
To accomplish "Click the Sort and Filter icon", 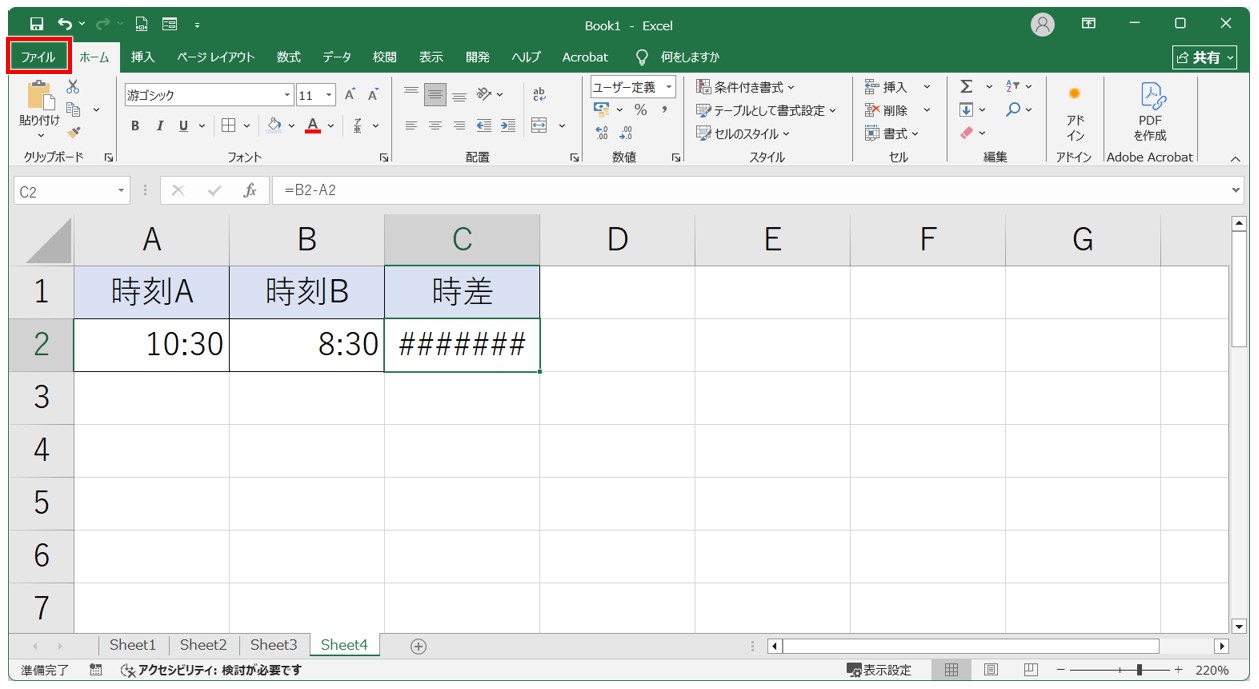I will 1013,87.
